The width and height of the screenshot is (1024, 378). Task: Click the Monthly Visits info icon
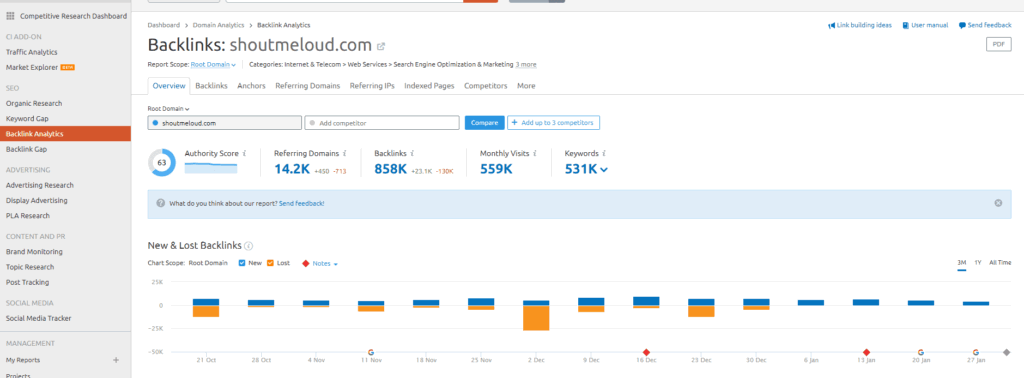click(534, 153)
